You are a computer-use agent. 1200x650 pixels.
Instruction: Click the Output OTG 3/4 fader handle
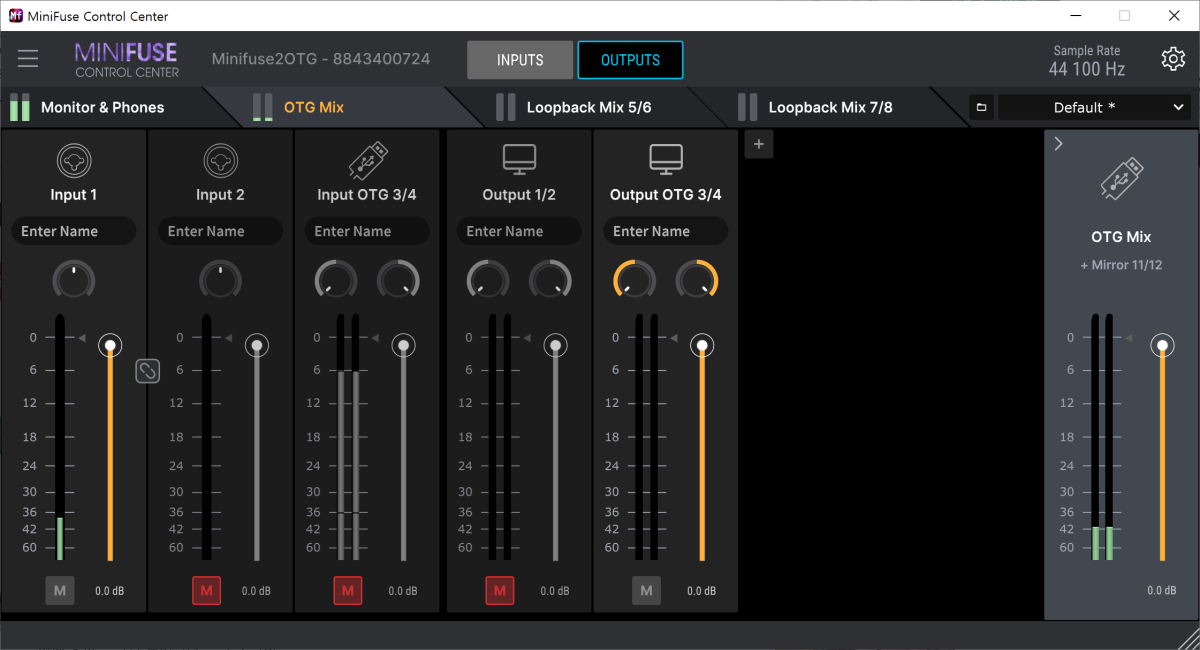click(x=702, y=346)
